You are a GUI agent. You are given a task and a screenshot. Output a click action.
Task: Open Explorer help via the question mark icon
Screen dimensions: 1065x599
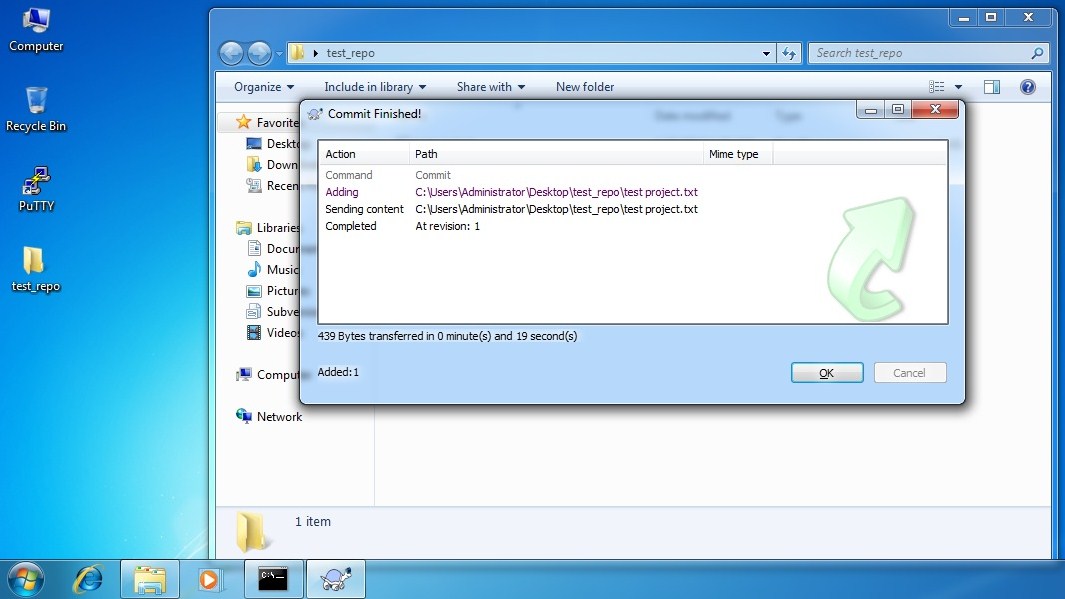(1028, 87)
